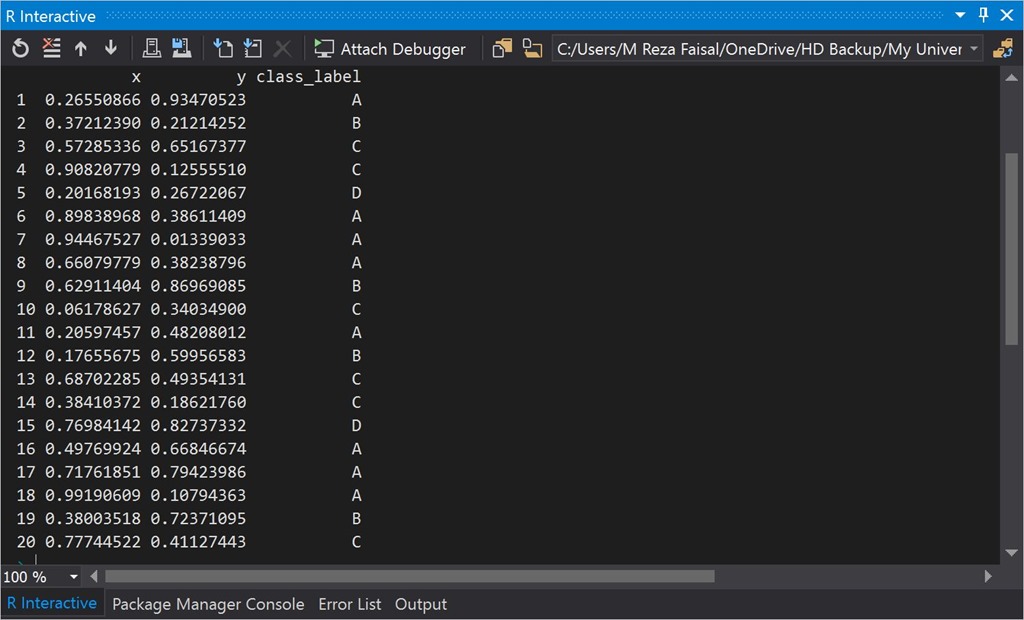This screenshot has width=1024, height=620.
Task: Switch to the Package Manager Console tab
Action: (208, 604)
